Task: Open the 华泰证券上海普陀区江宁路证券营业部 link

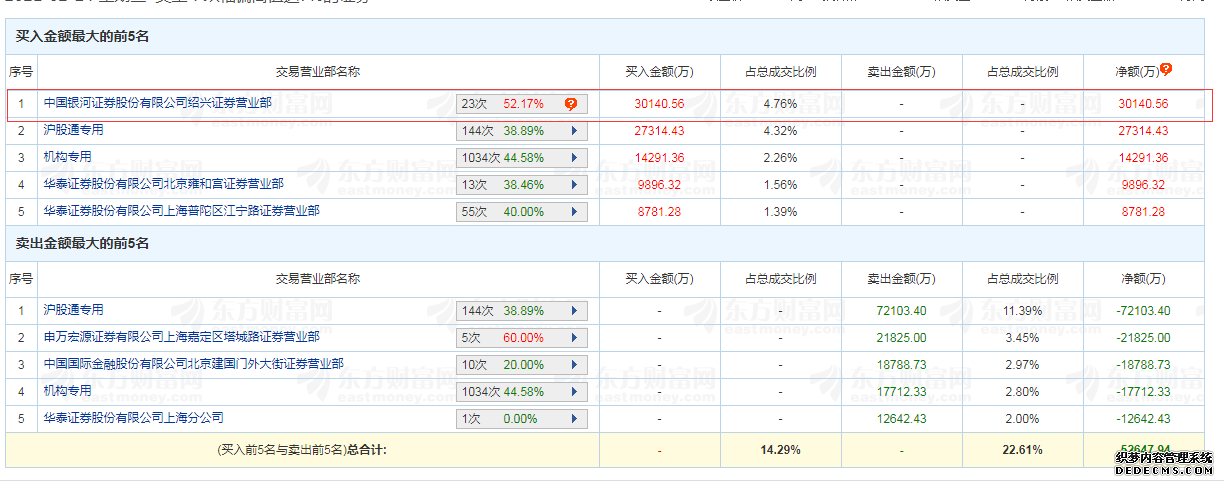Action: tap(181, 211)
